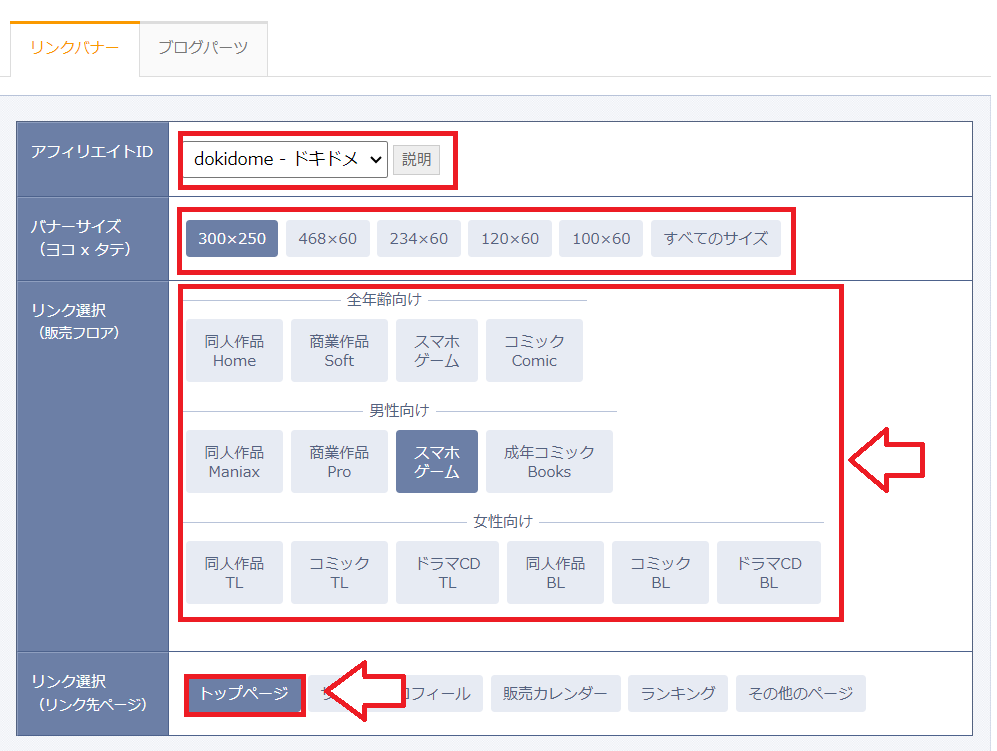Choose コミック TL floor
The height and width of the screenshot is (751, 997).
coord(339,572)
